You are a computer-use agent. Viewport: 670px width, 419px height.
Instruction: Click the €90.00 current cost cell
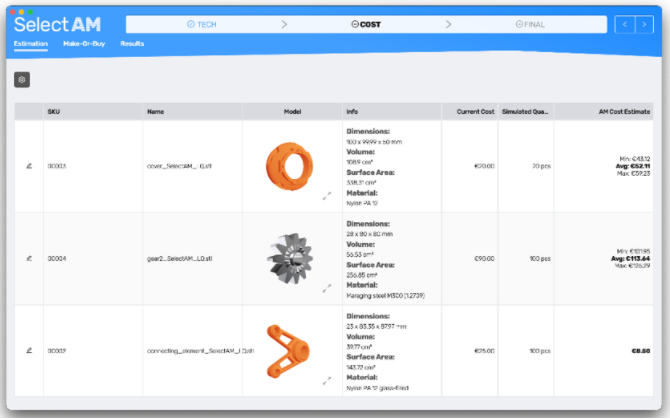485,258
